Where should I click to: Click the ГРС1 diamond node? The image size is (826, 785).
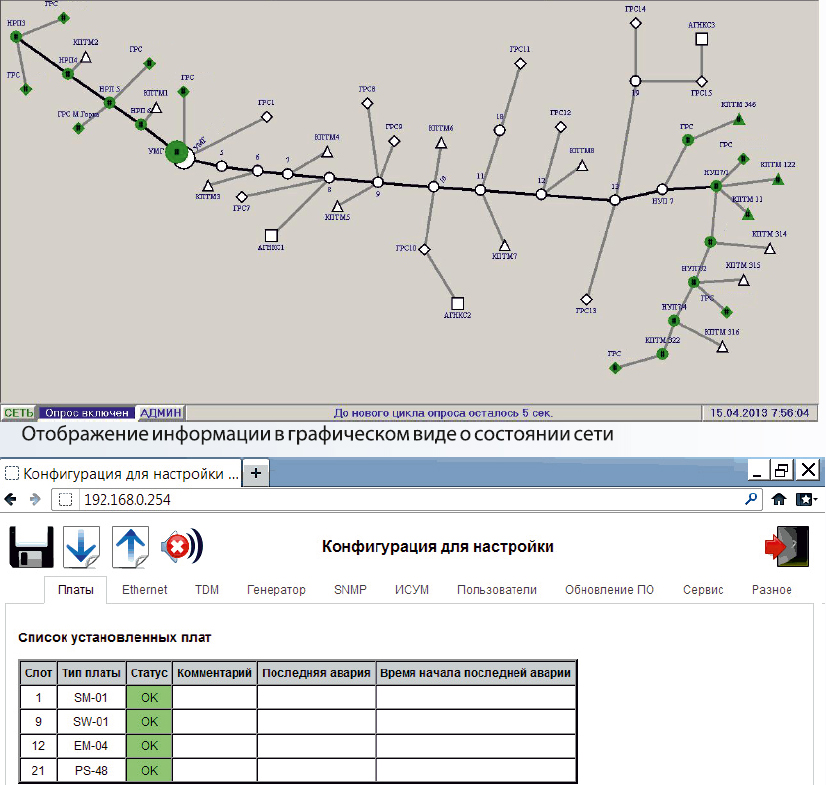click(267, 117)
